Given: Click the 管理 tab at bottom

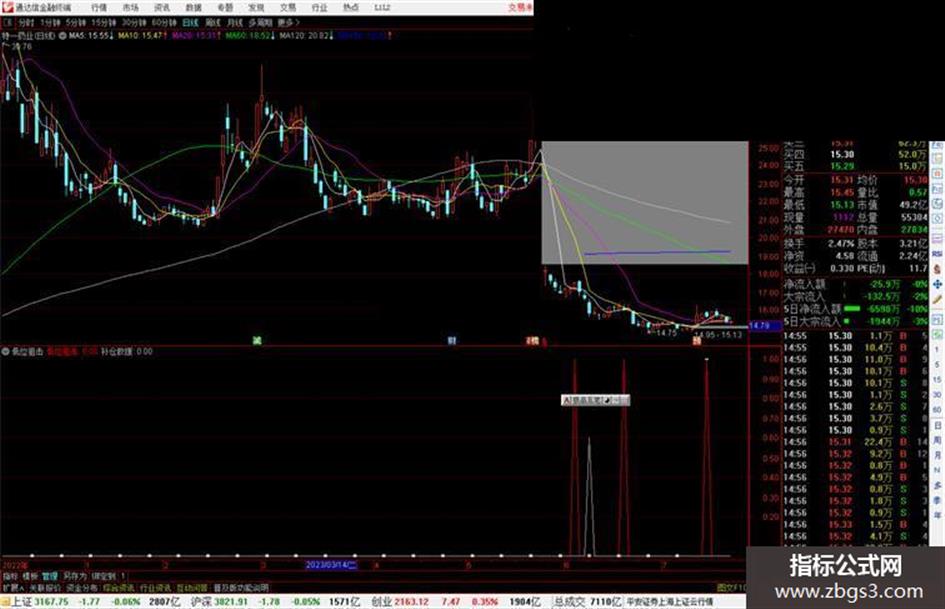Looking at the screenshot, I should 50,576.
